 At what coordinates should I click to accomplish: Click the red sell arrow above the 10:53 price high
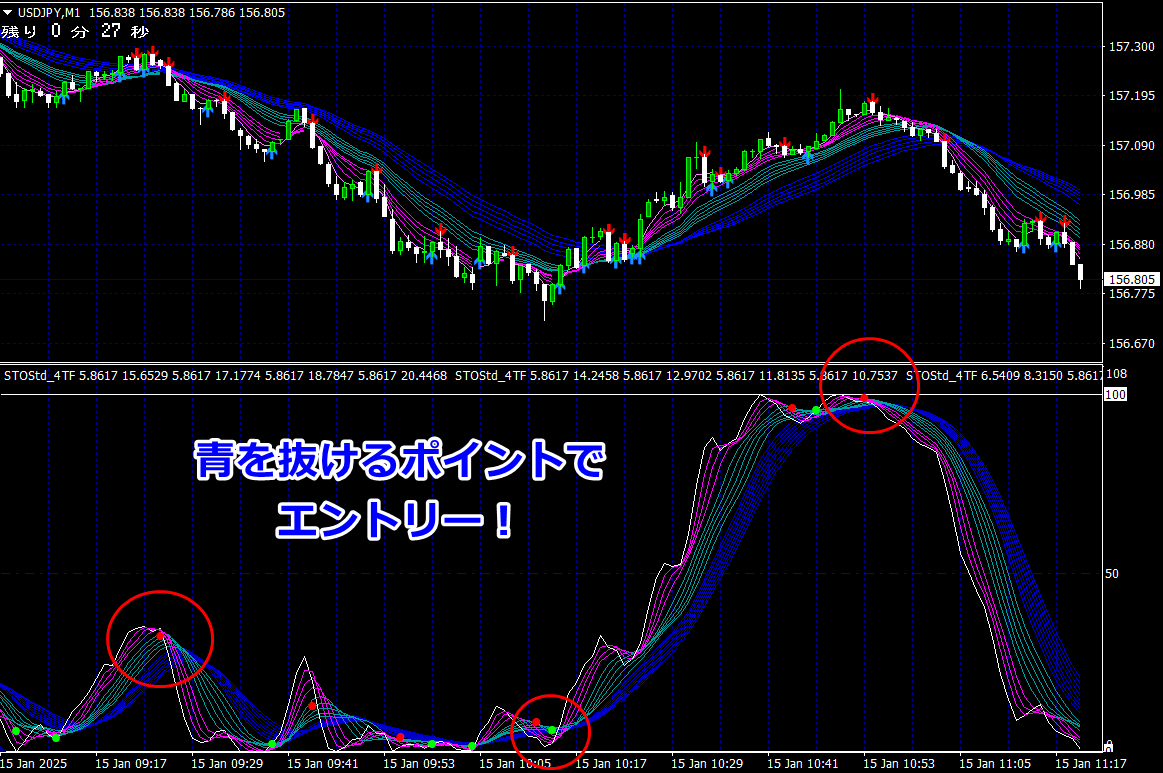tap(873, 99)
